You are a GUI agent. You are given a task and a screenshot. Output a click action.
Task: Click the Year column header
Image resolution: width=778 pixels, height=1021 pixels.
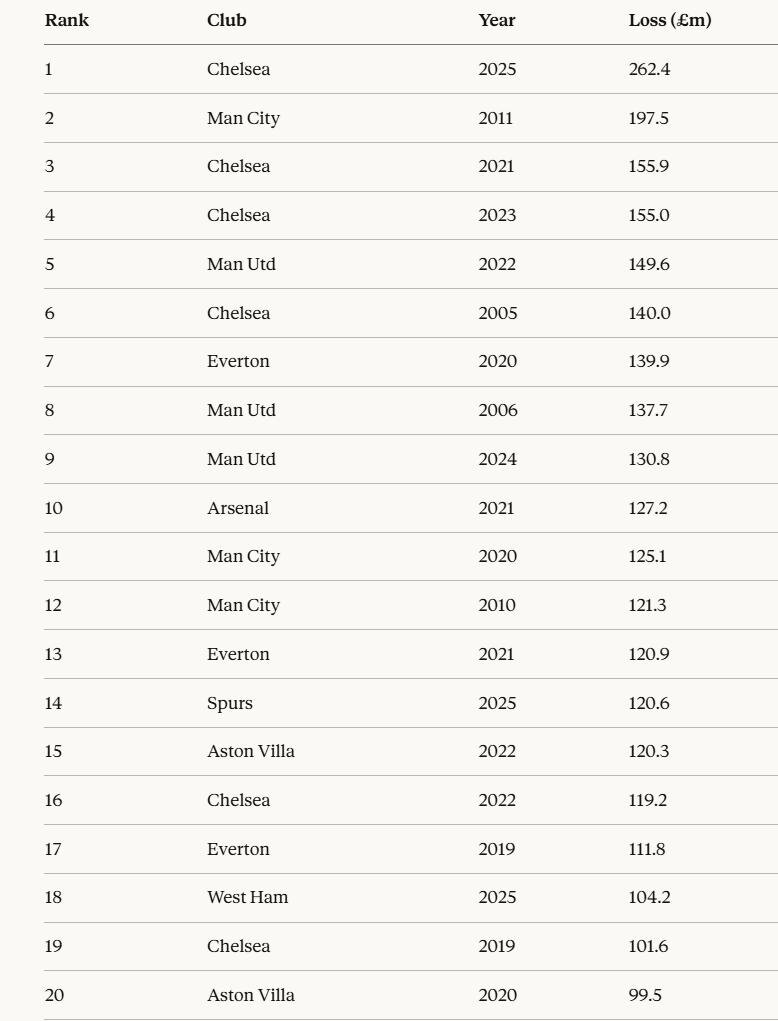(x=497, y=20)
